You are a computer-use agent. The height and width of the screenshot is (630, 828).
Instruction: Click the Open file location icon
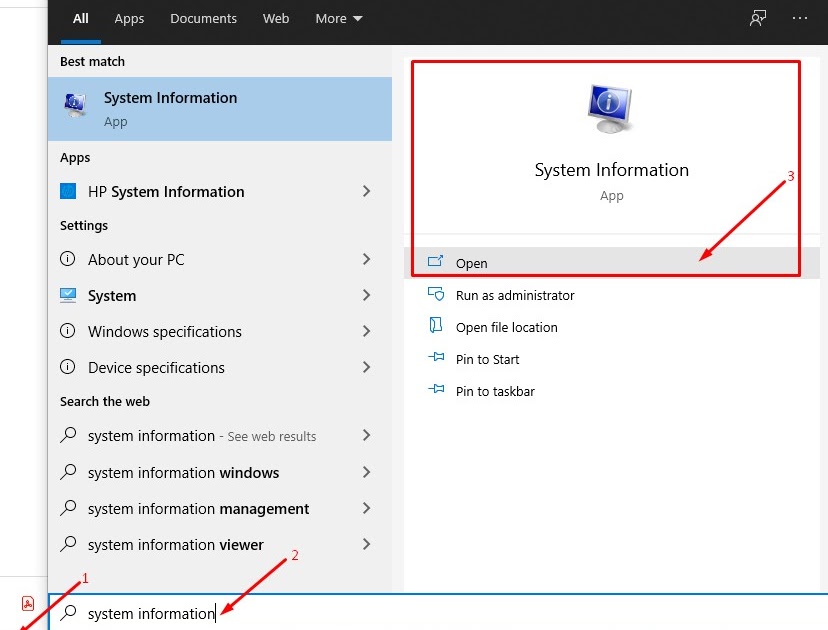coord(436,325)
